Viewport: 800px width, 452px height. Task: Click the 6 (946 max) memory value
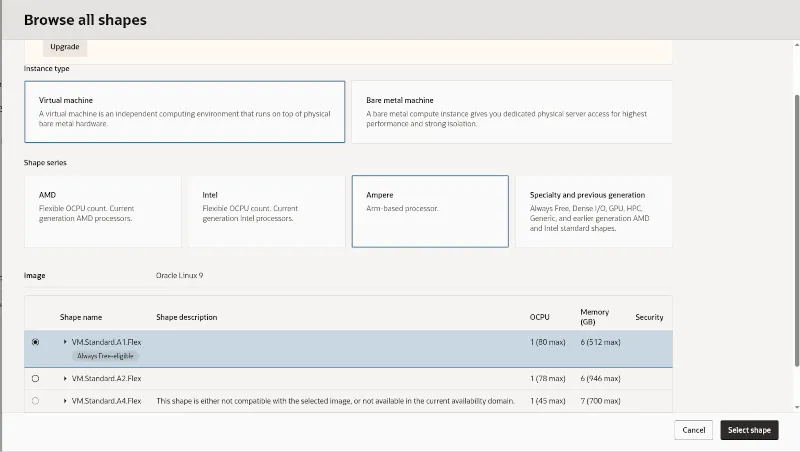(x=600, y=379)
